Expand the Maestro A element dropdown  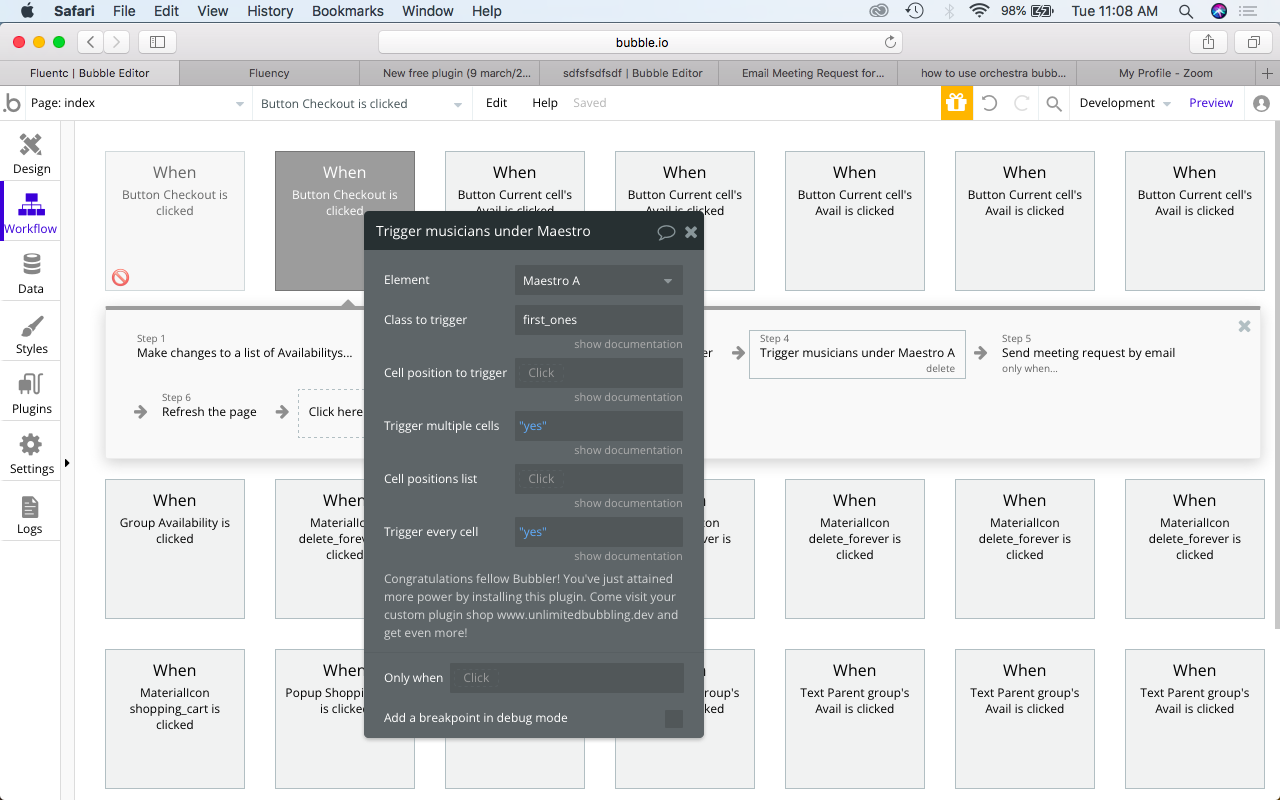599,280
